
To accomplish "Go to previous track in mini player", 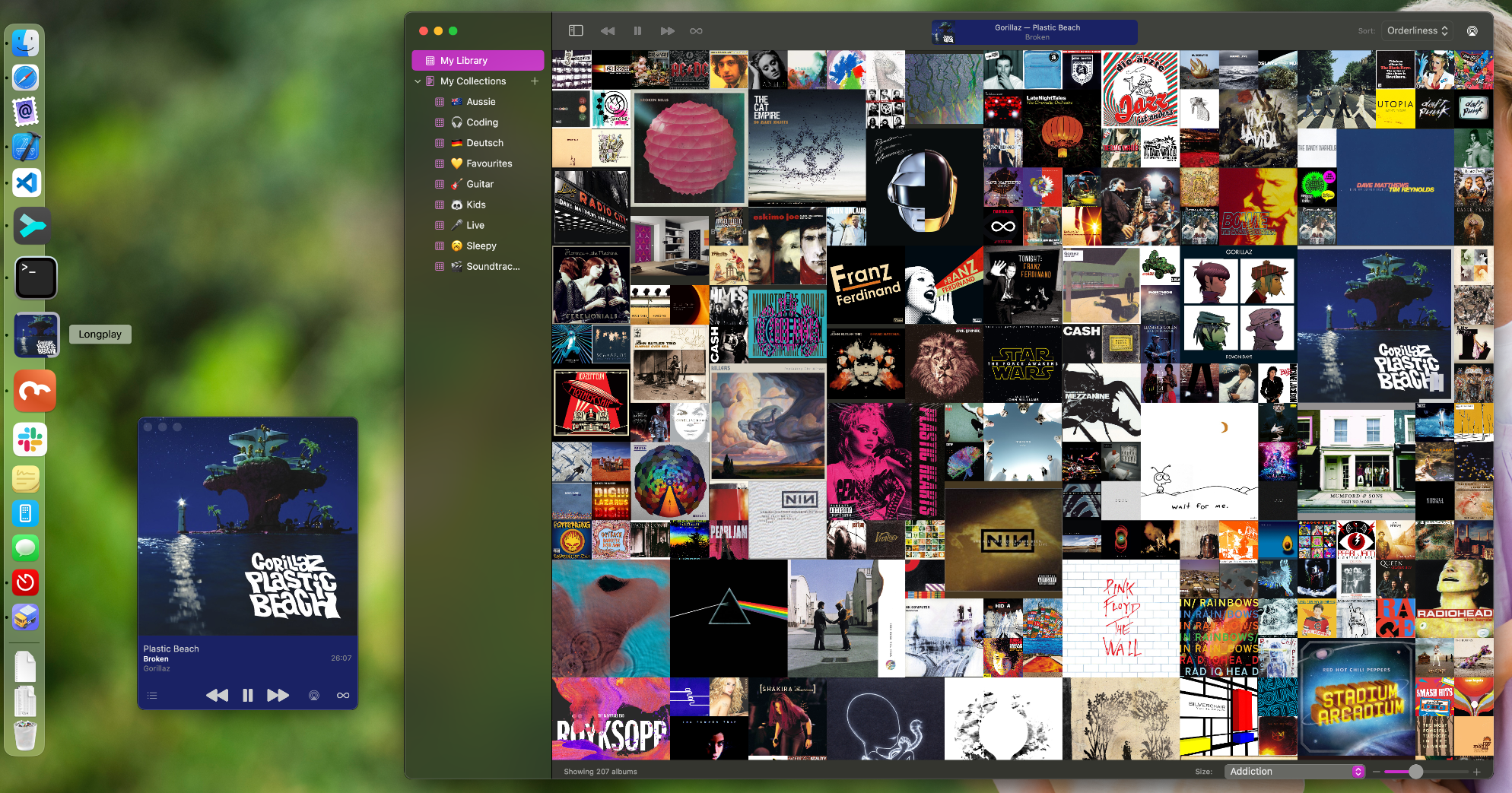I will [x=217, y=696].
